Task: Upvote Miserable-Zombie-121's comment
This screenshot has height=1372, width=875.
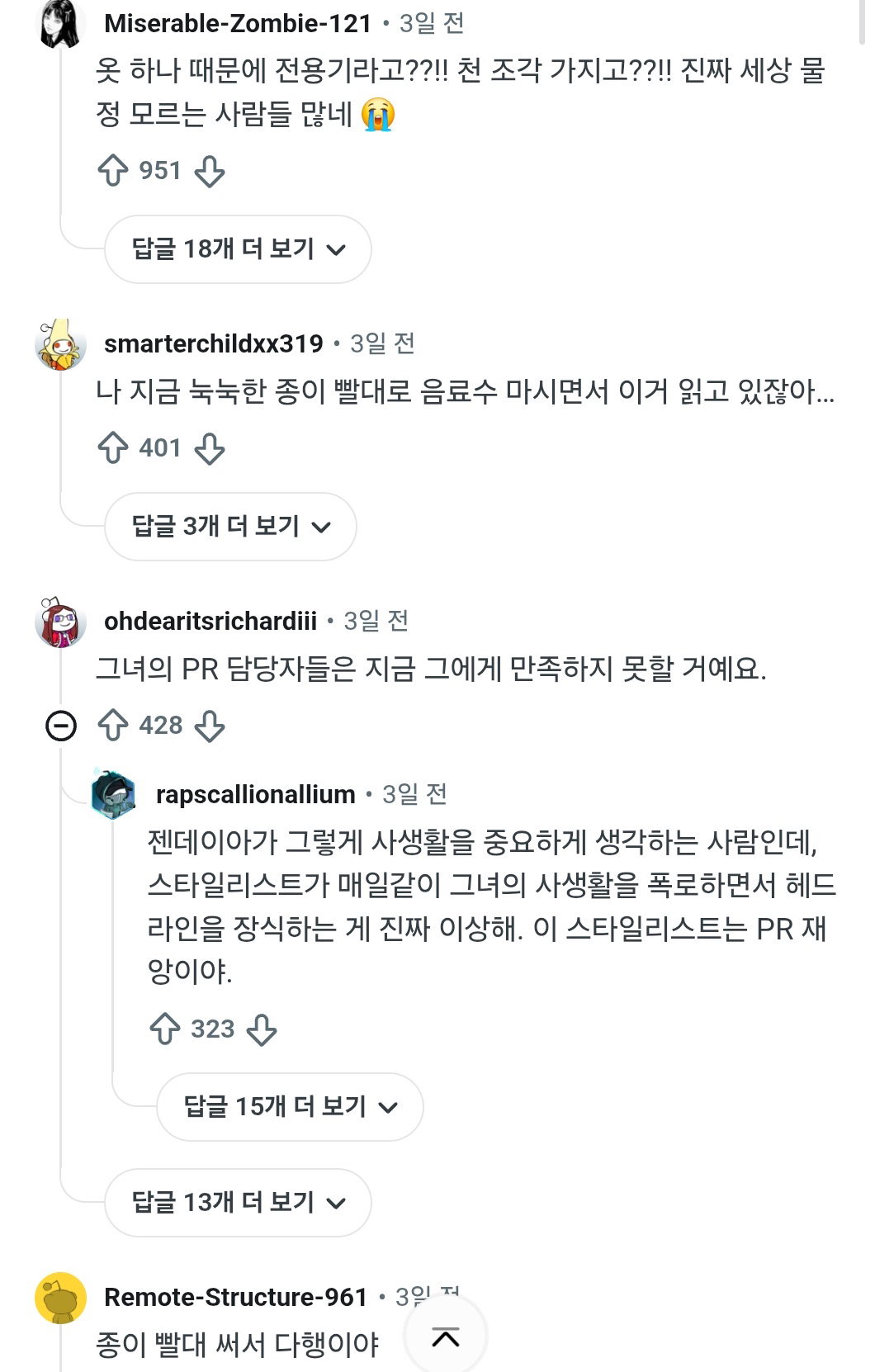Action: click(113, 171)
